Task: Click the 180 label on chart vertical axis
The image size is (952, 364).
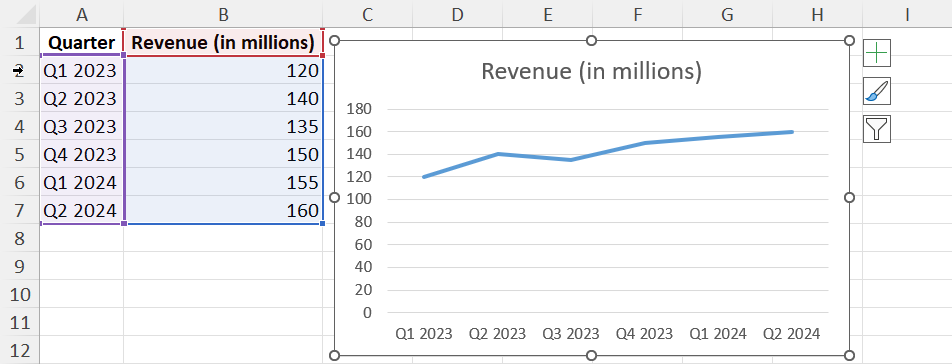Action: [359, 109]
